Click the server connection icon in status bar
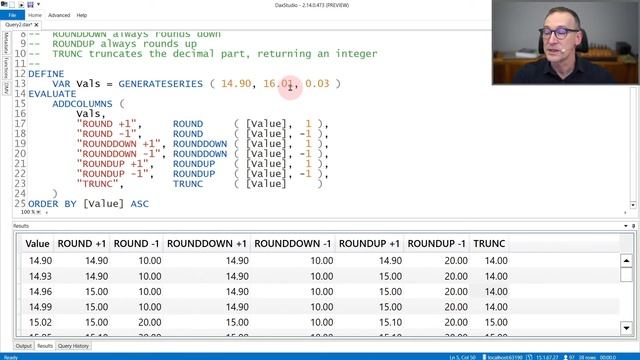640x360 pixels. click(484, 357)
